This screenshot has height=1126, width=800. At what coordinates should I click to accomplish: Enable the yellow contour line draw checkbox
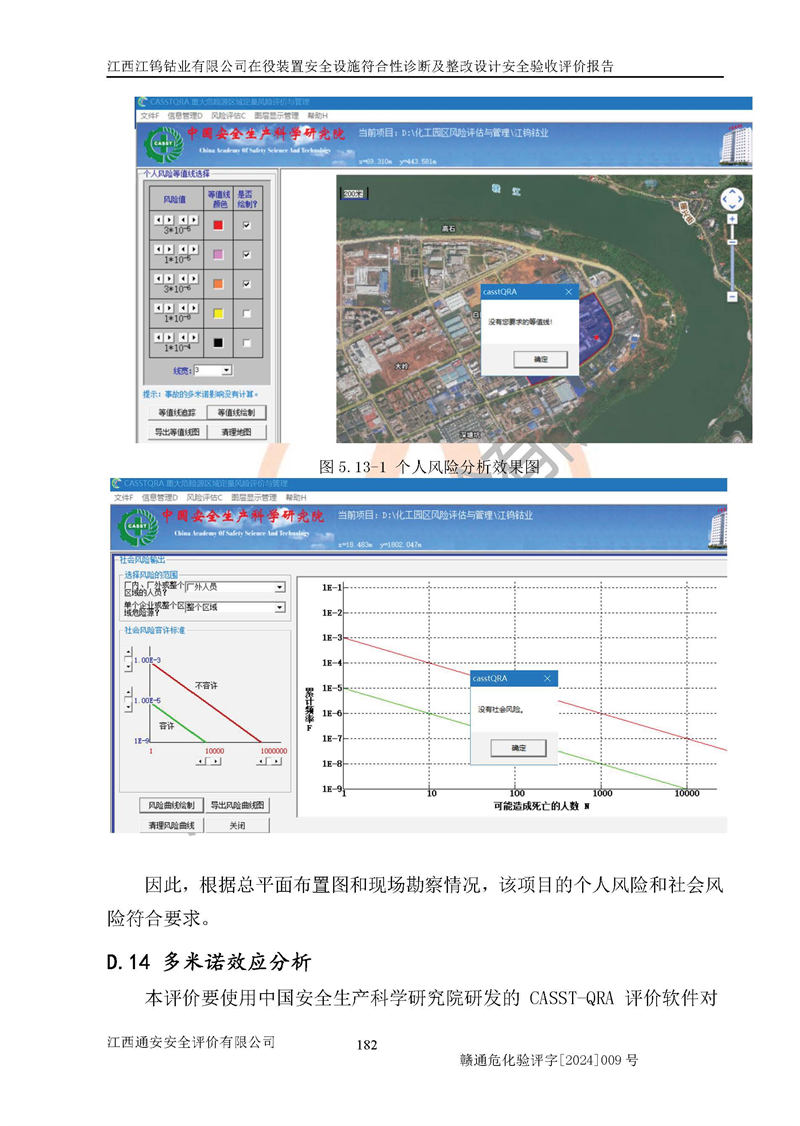[246, 313]
